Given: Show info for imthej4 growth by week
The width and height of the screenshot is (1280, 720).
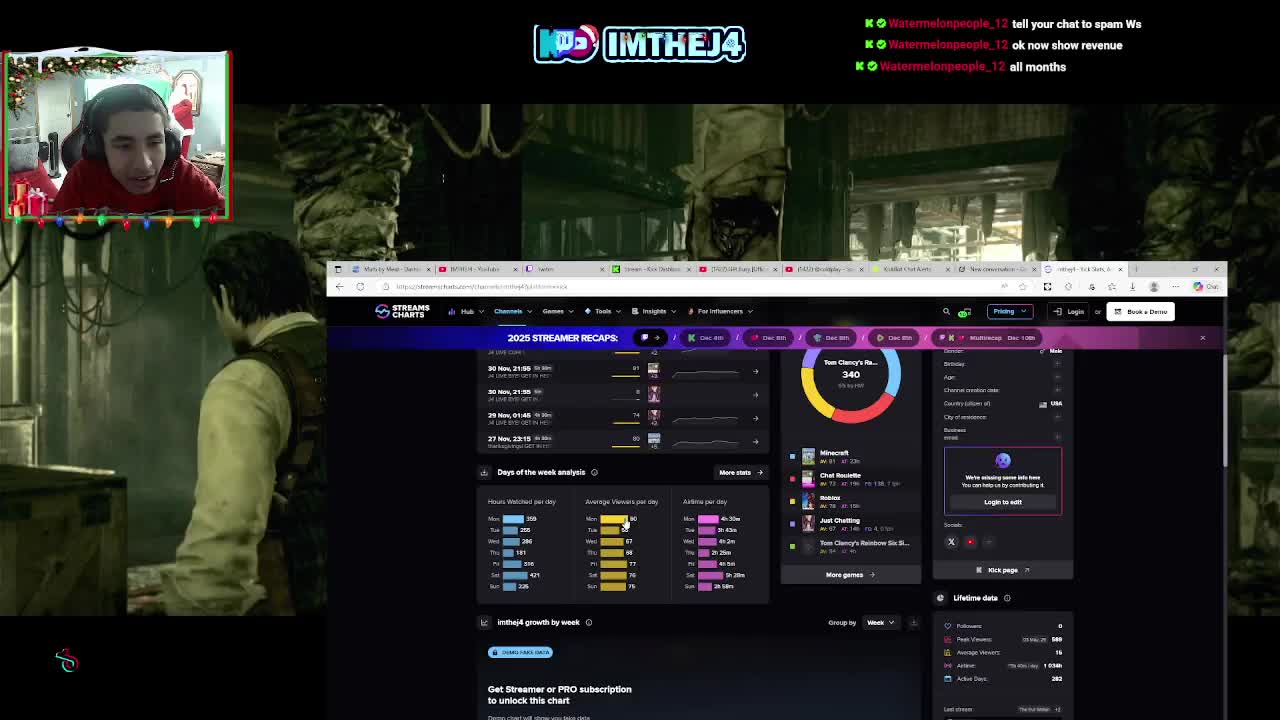Looking at the screenshot, I should pyautogui.click(x=588, y=622).
